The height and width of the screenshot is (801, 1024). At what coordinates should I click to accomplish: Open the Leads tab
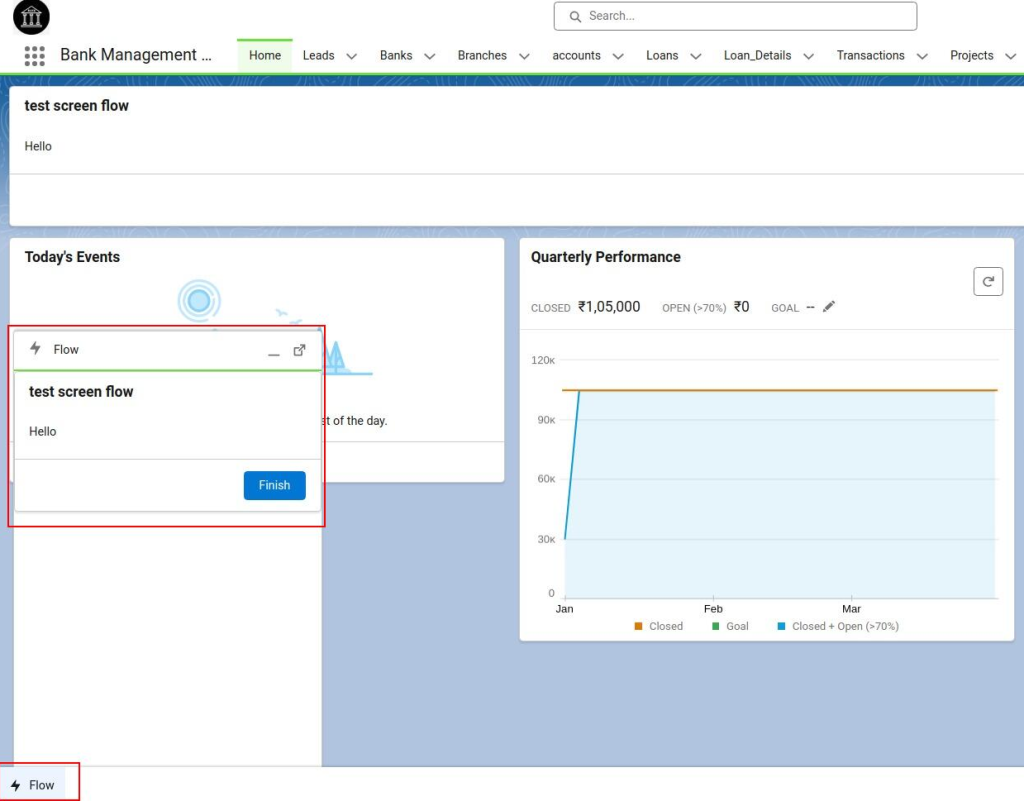click(318, 55)
